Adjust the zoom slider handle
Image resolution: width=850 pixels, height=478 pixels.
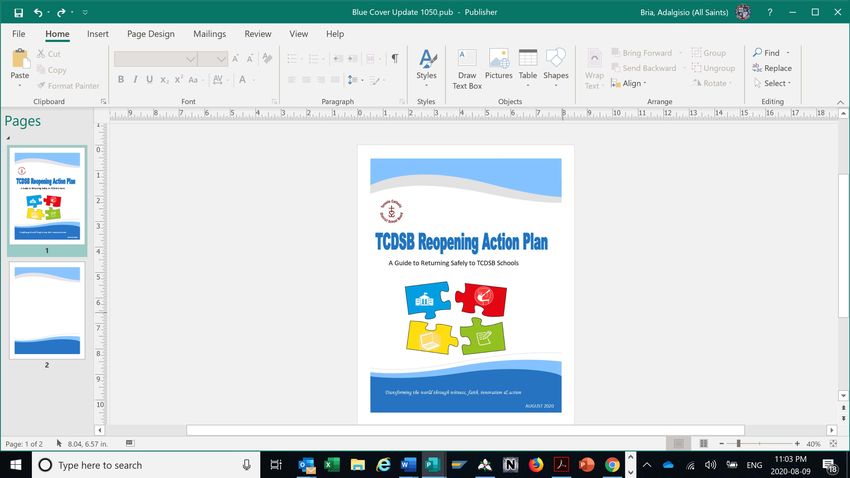point(738,443)
